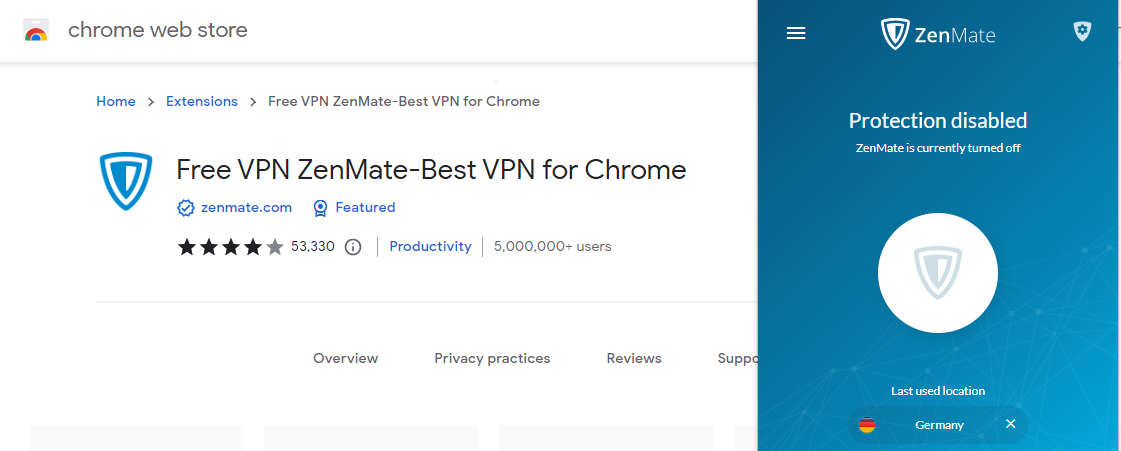
Task: Click the blue ZenMate shield extension icon
Action: point(126,180)
